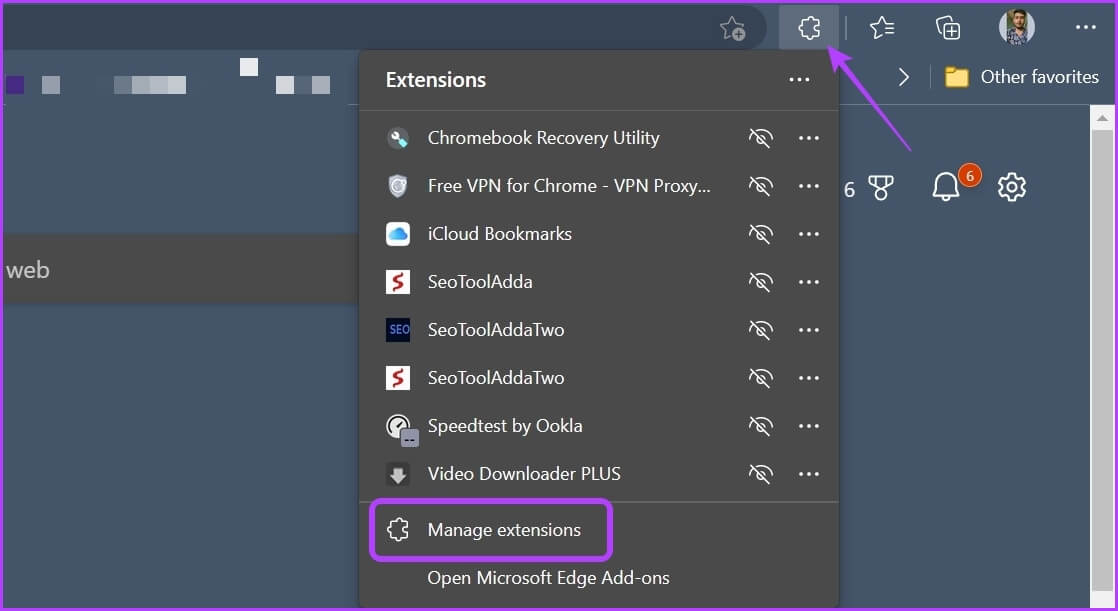Open the Collections icon

click(x=948, y=28)
